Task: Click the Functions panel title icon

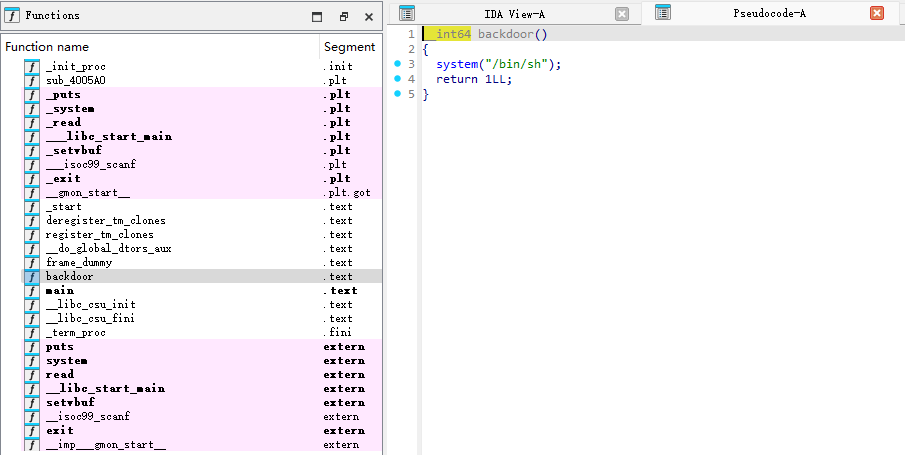Action: click(13, 16)
